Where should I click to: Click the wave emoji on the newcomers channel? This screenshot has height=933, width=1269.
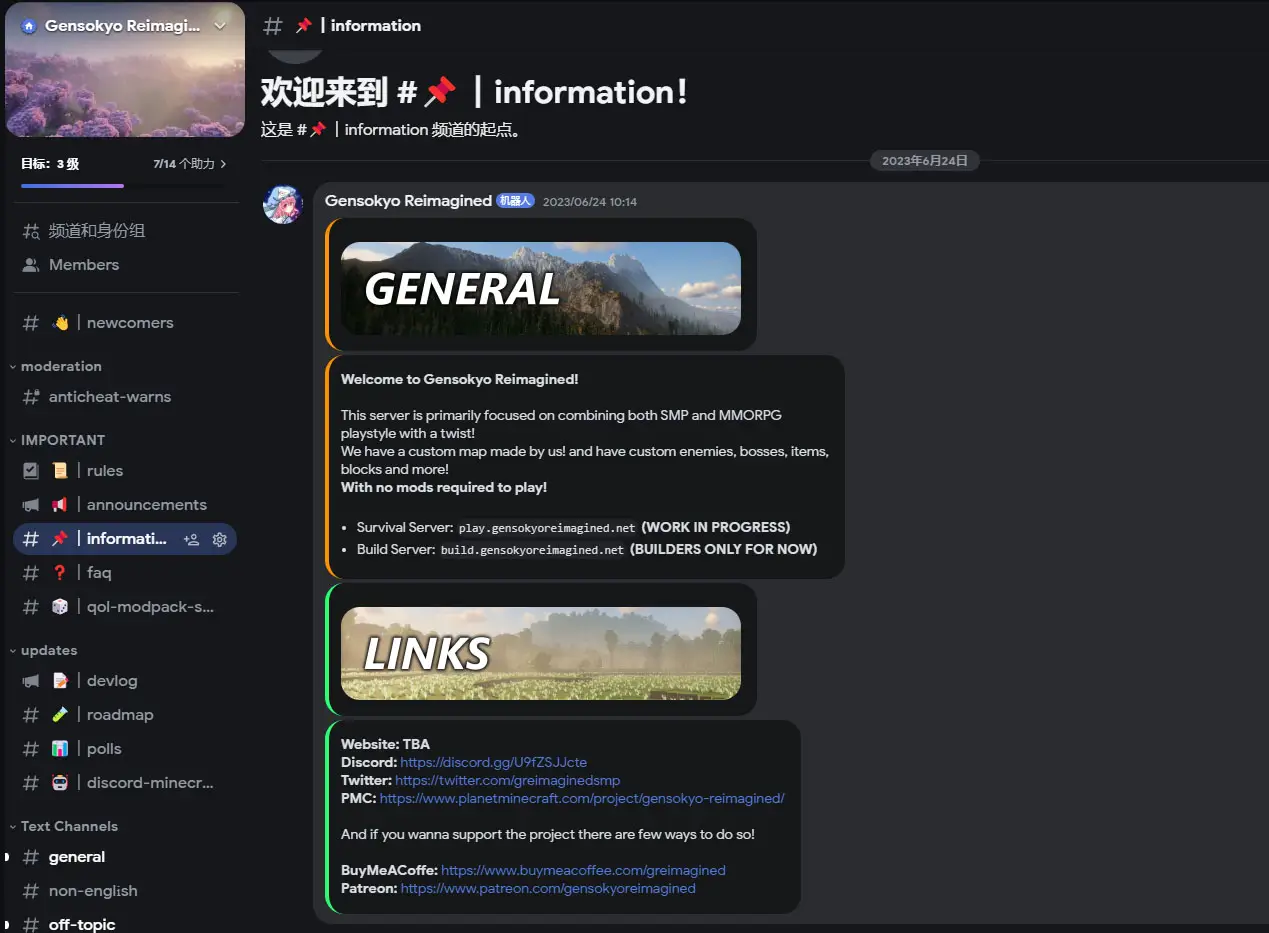pos(60,322)
